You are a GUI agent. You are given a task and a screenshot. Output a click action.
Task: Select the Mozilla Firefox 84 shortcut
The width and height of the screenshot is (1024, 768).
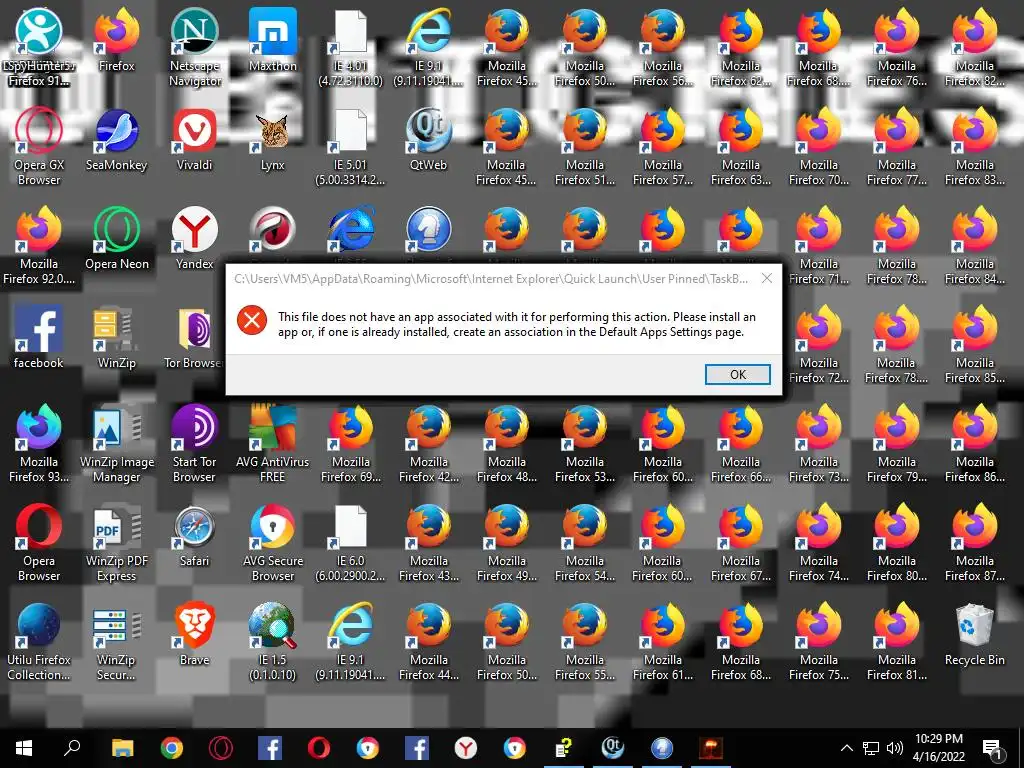(x=974, y=246)
